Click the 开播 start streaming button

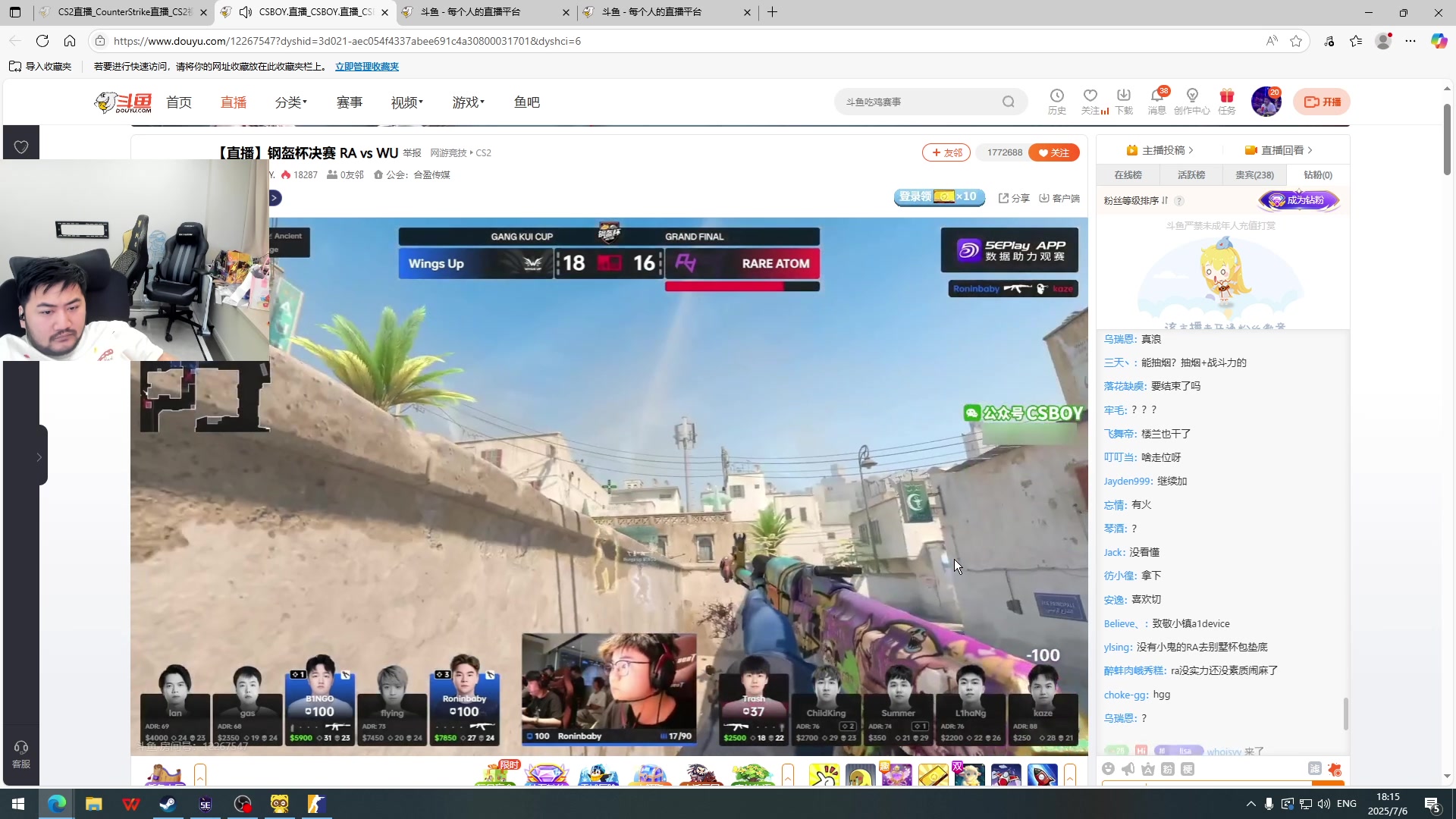coord(1322,102)
